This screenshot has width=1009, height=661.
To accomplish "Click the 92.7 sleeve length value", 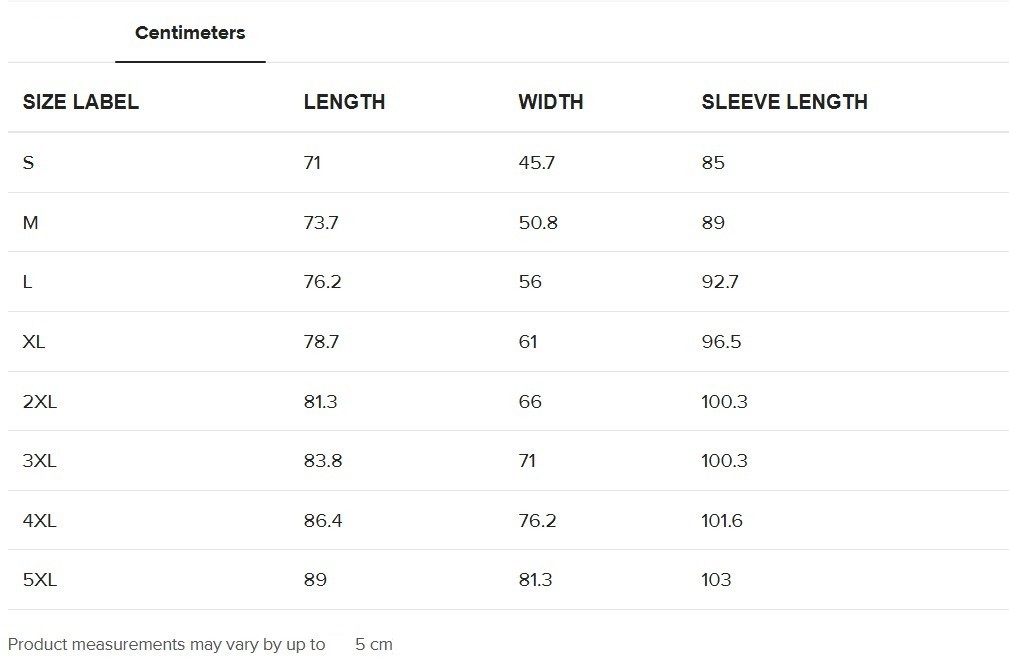I will click(x=720, y=282).
